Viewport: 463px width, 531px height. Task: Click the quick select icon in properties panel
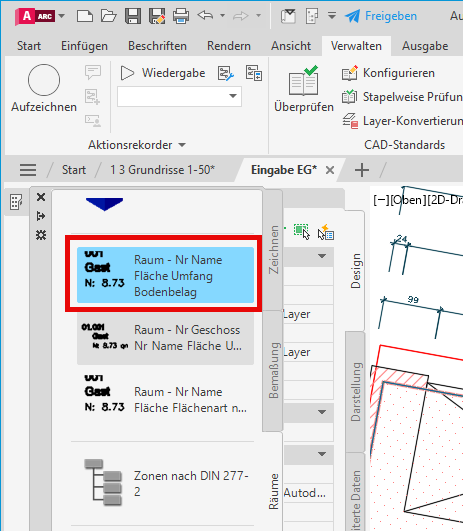tap(326, 232)
